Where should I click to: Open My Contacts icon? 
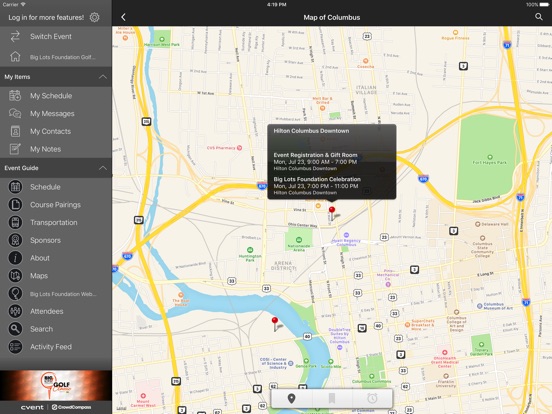15,131
